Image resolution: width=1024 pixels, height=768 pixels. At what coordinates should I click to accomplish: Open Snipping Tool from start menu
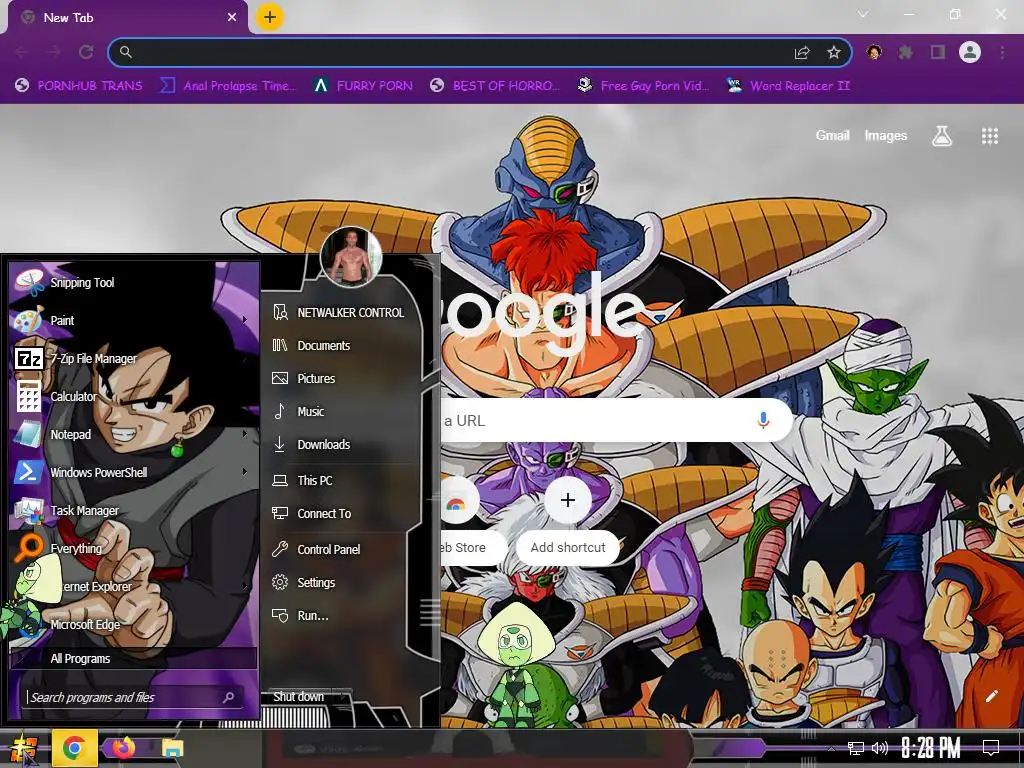[134, 282]
